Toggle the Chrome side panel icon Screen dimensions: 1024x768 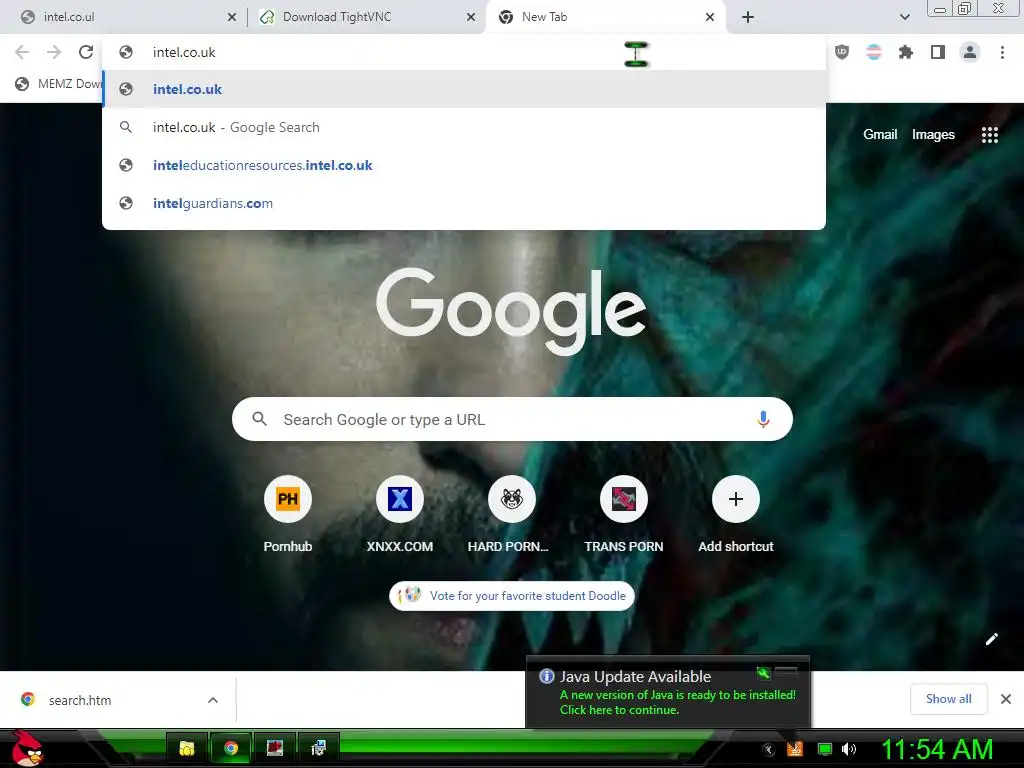point(938,52)
